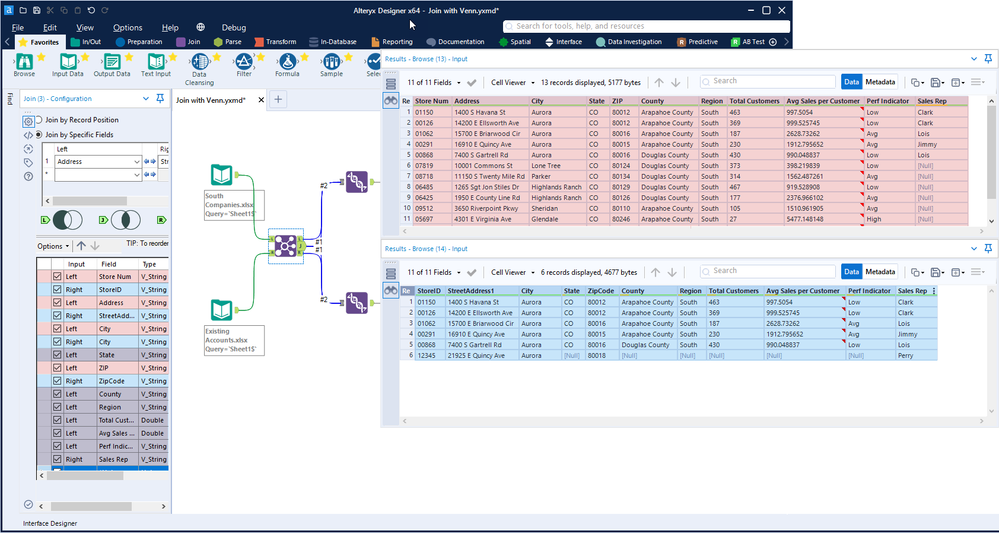Uncheck the Right Sales Rep field checkbox

57,459
